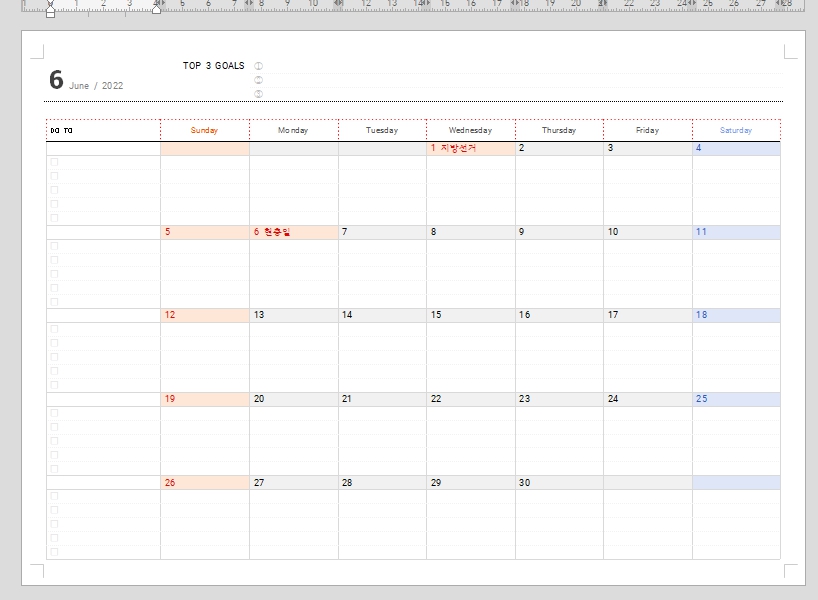Click the Saturday column header
This screenshot has height=600, width=818.
point(736,130)
